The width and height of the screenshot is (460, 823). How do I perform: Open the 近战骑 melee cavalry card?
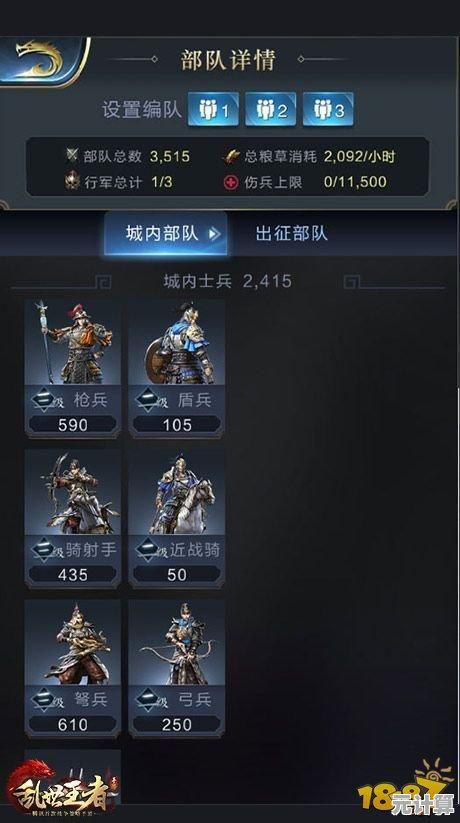[177, 518]
